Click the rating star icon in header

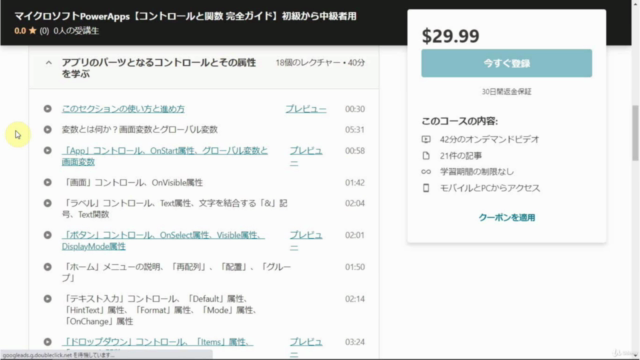tap(33, 31)
